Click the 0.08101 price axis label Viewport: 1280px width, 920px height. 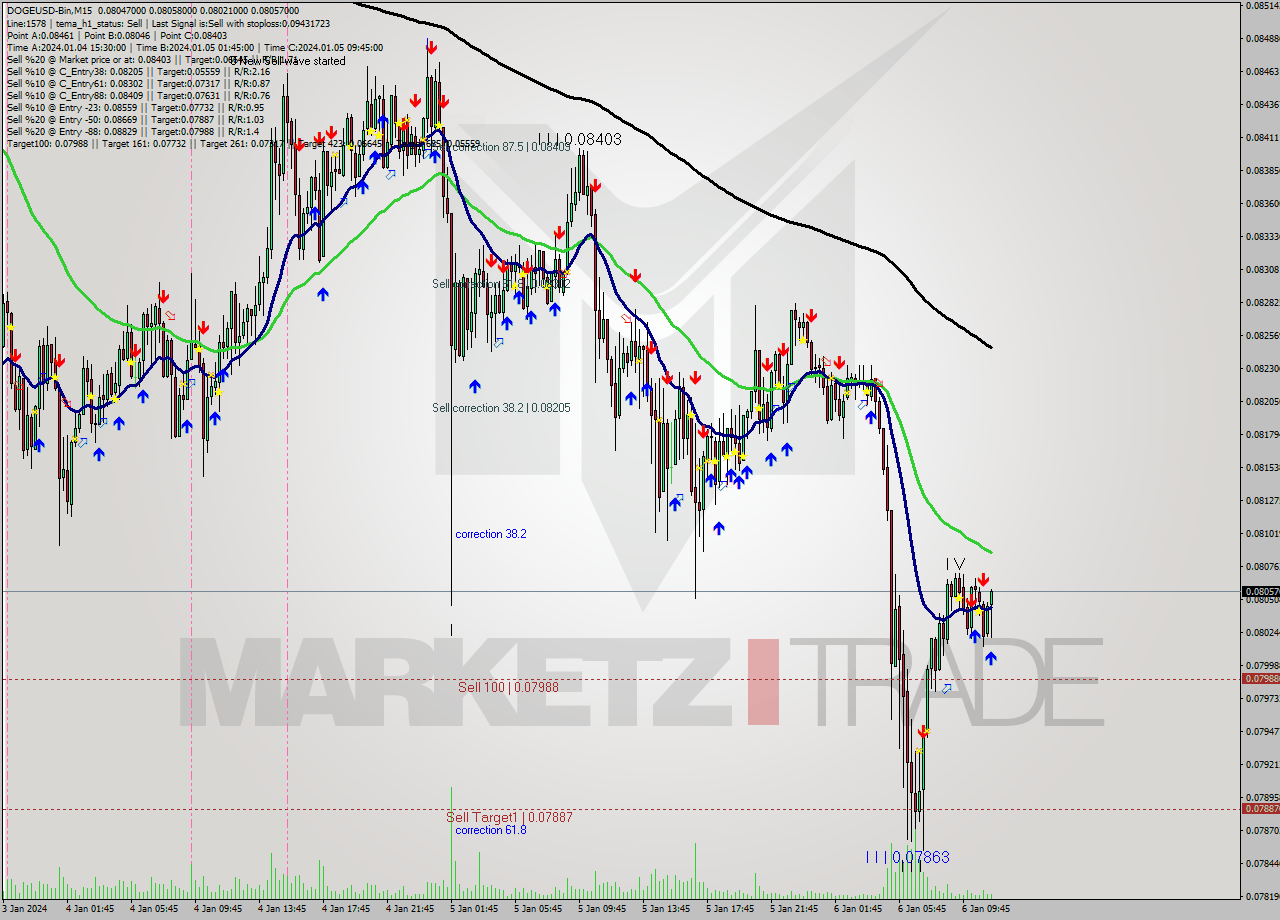click(1262, 533)
